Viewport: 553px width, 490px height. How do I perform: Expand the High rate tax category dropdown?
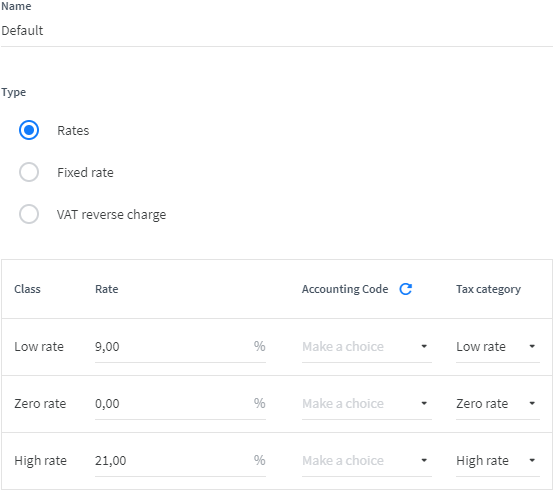tap(498, 461)
